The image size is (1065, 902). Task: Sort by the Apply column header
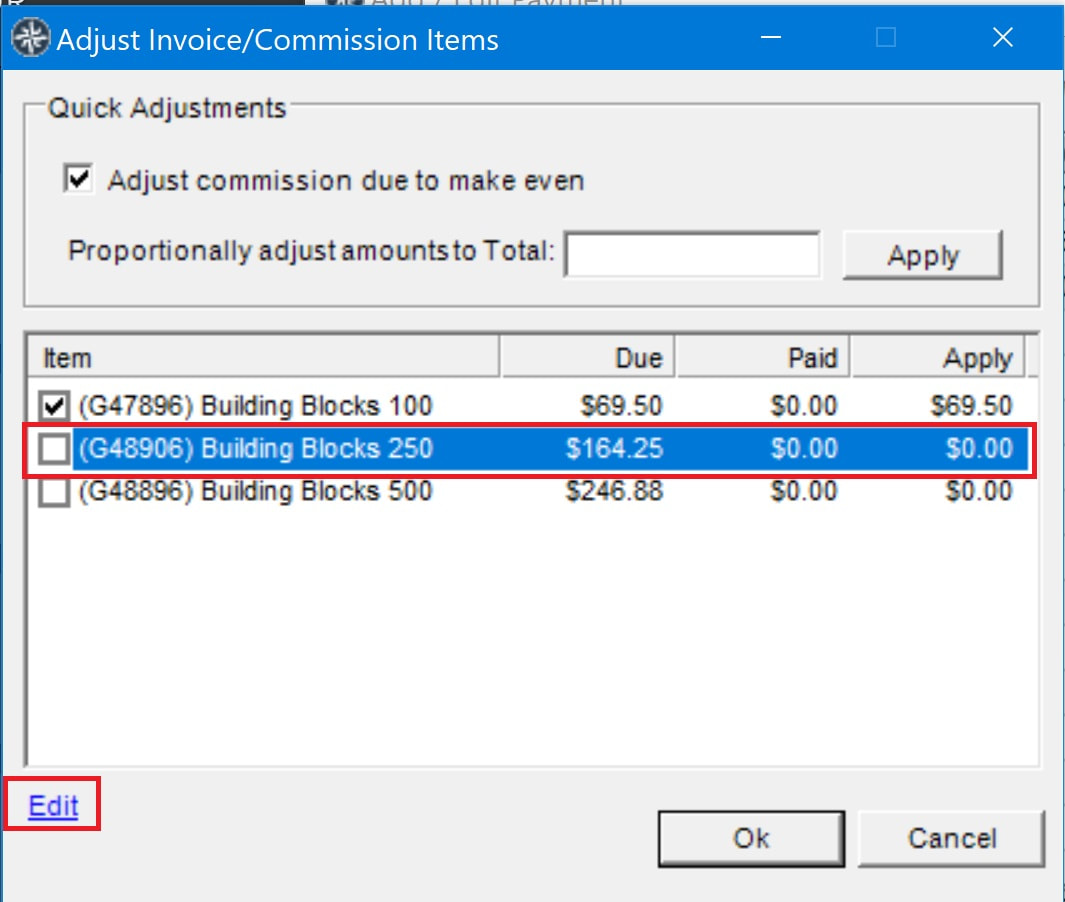pyautogui.click(x=938, y=357)
